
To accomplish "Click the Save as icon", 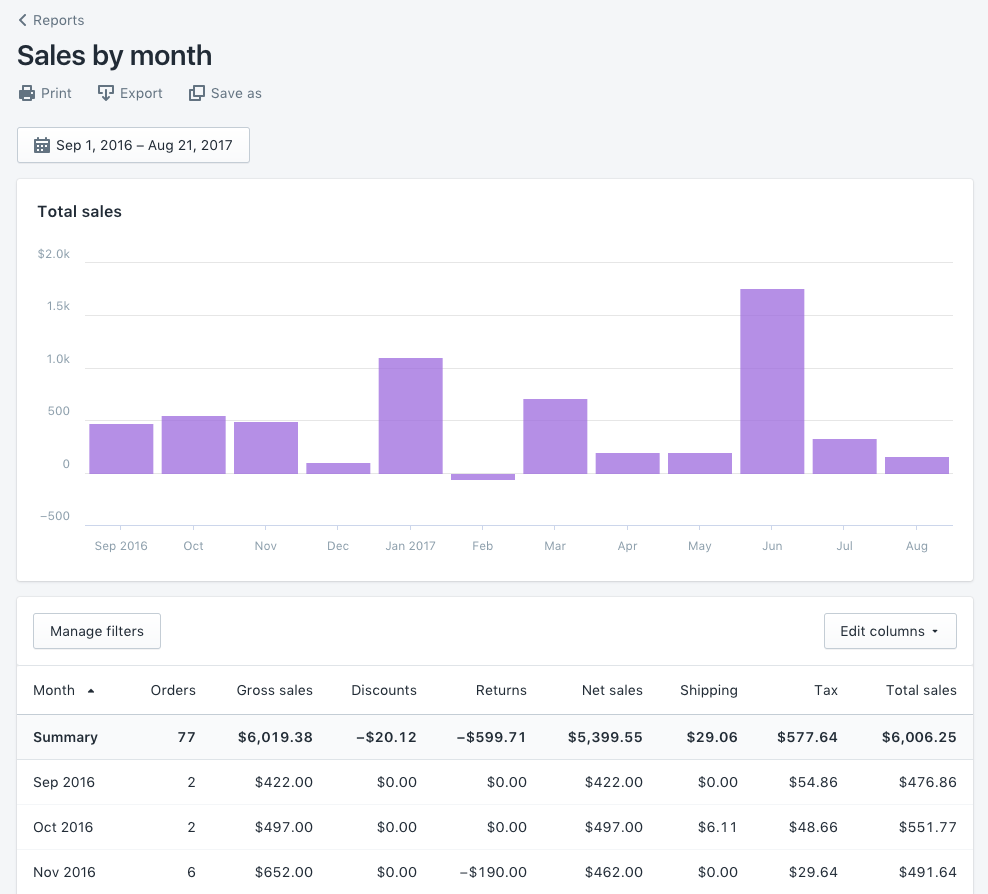I will click(196, 92).
